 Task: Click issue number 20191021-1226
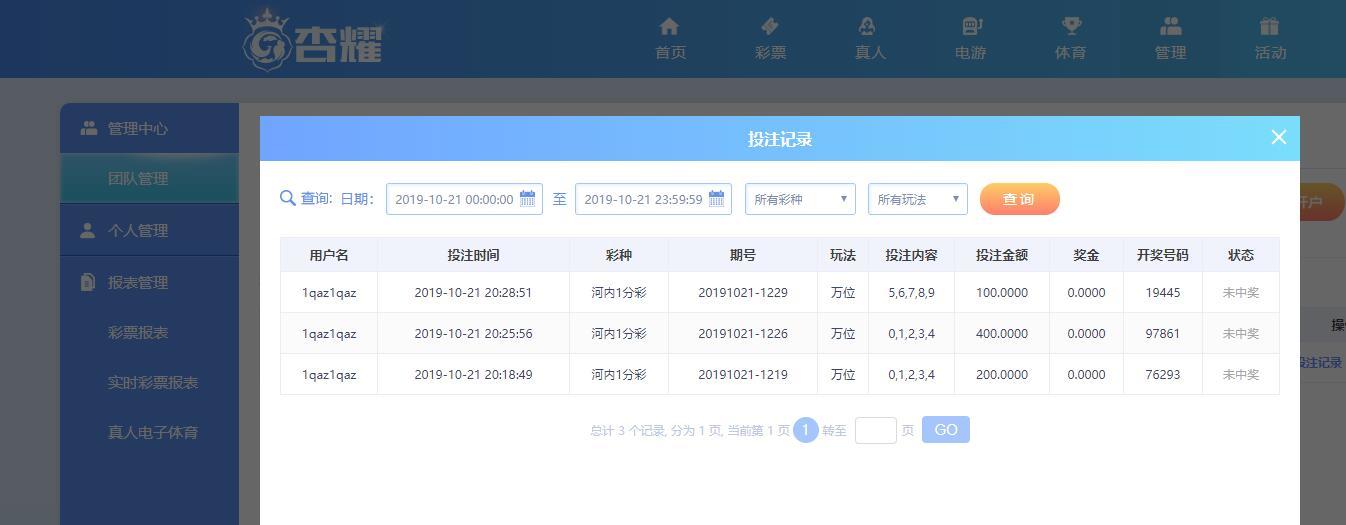(743, 334)
